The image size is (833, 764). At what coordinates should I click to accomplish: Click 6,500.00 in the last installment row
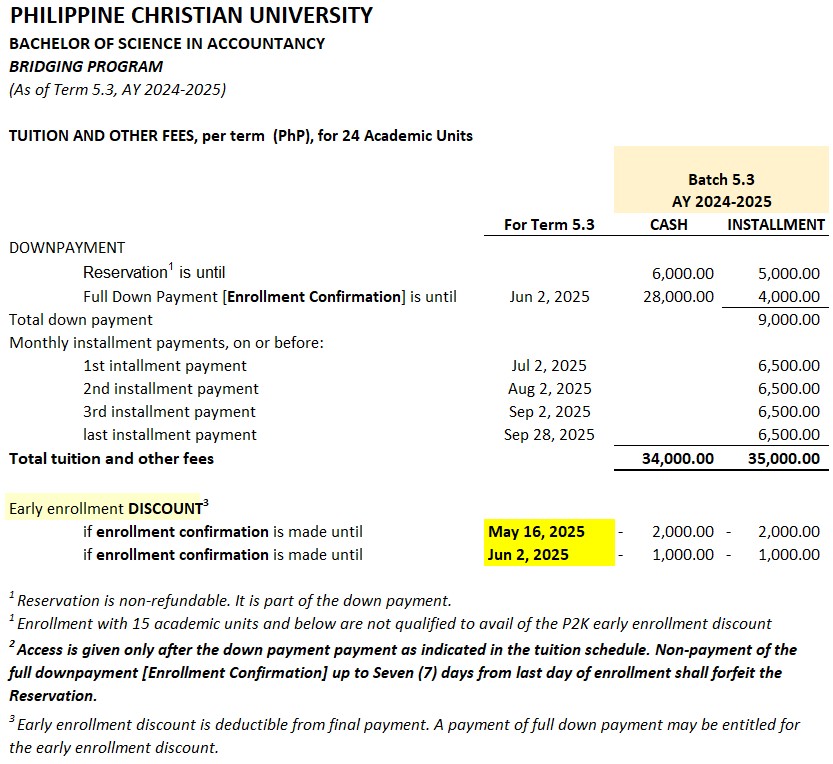point(788,435)
